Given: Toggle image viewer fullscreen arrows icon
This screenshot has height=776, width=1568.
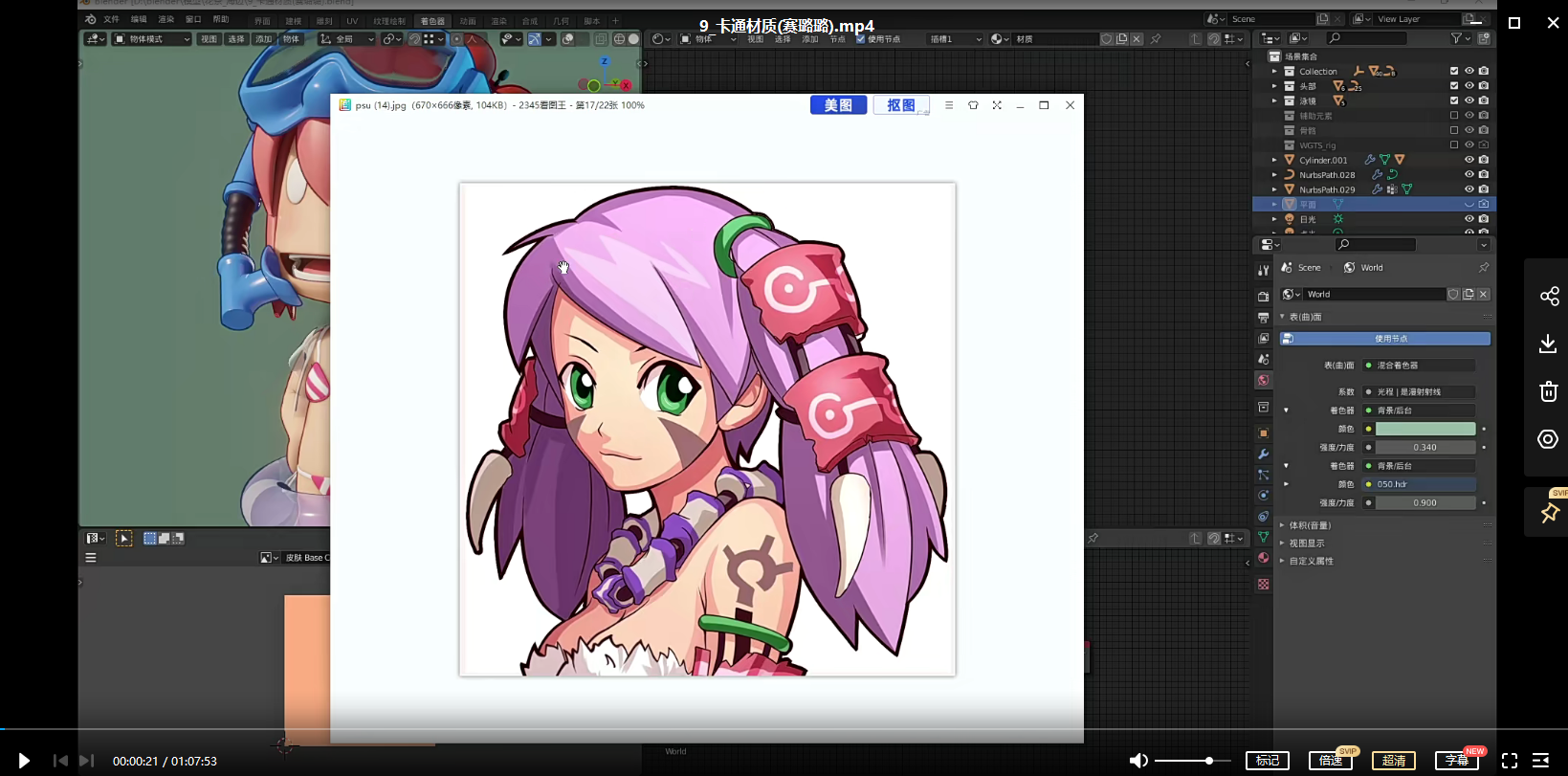Looking at the screenshot, I should [997, 105].
